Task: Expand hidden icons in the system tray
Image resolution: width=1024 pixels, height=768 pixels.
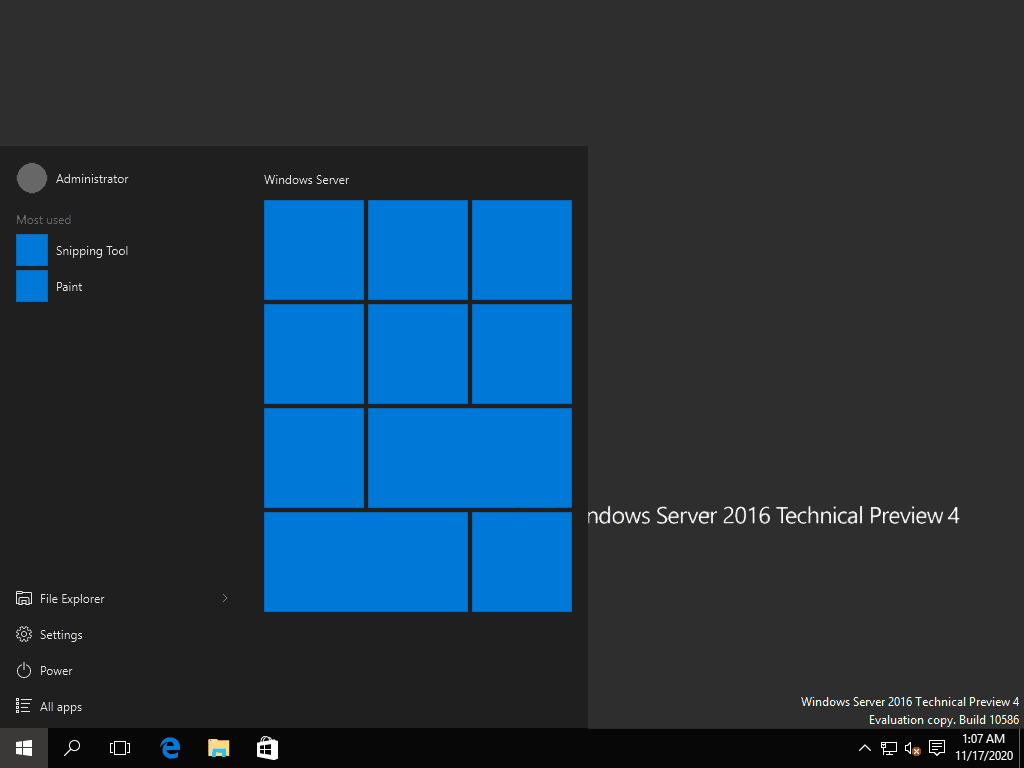Action: (864, 747)
